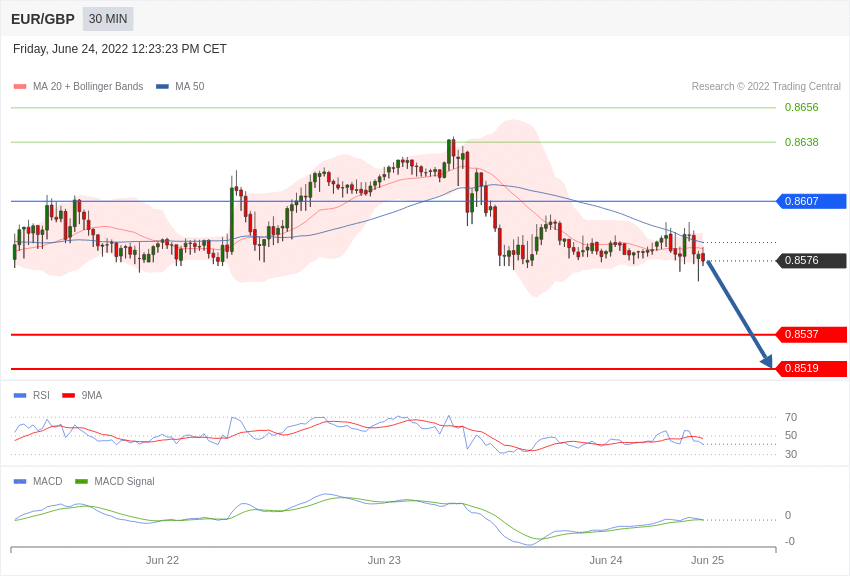Click the Jun 24 date axis label
This screenshot has width=850, height=576.
(x=606, y=560)
